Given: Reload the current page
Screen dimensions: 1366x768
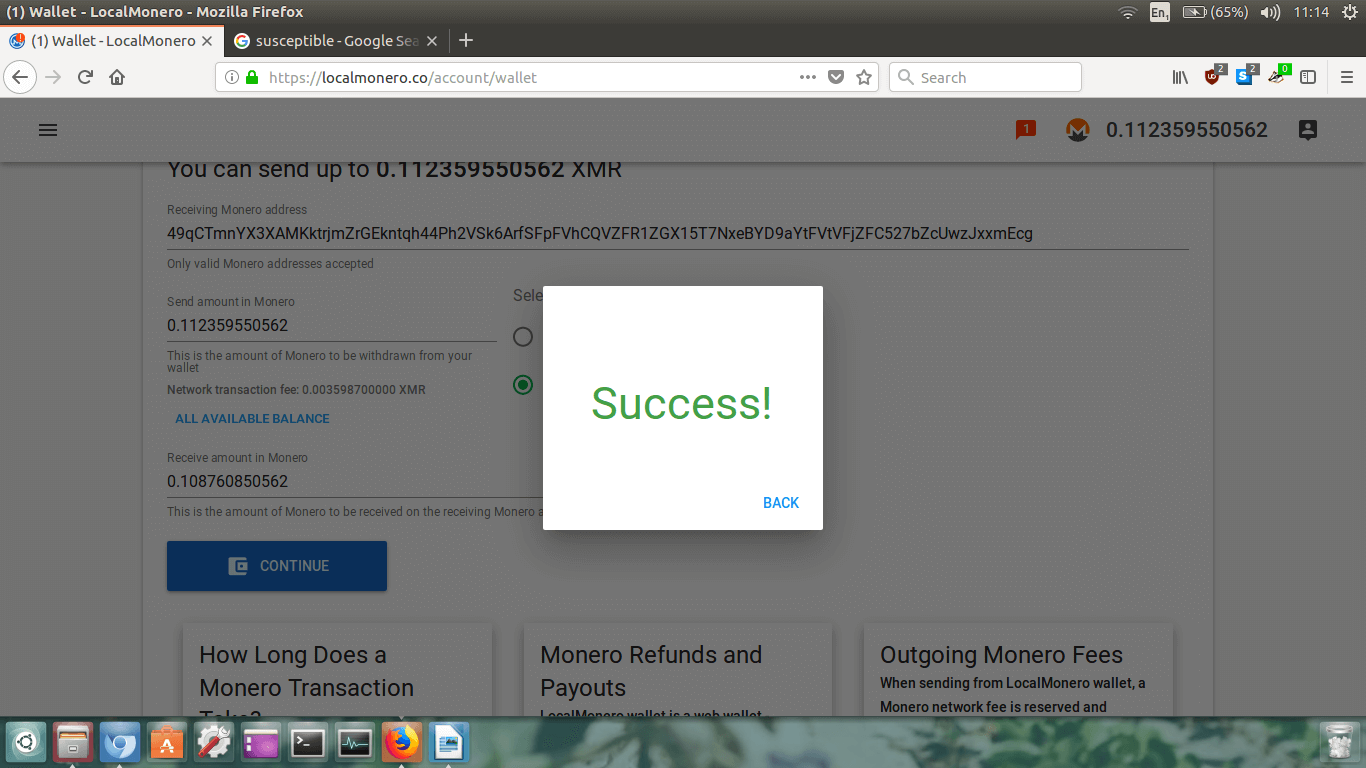Looking at the screenshot, I should (85, 77).
